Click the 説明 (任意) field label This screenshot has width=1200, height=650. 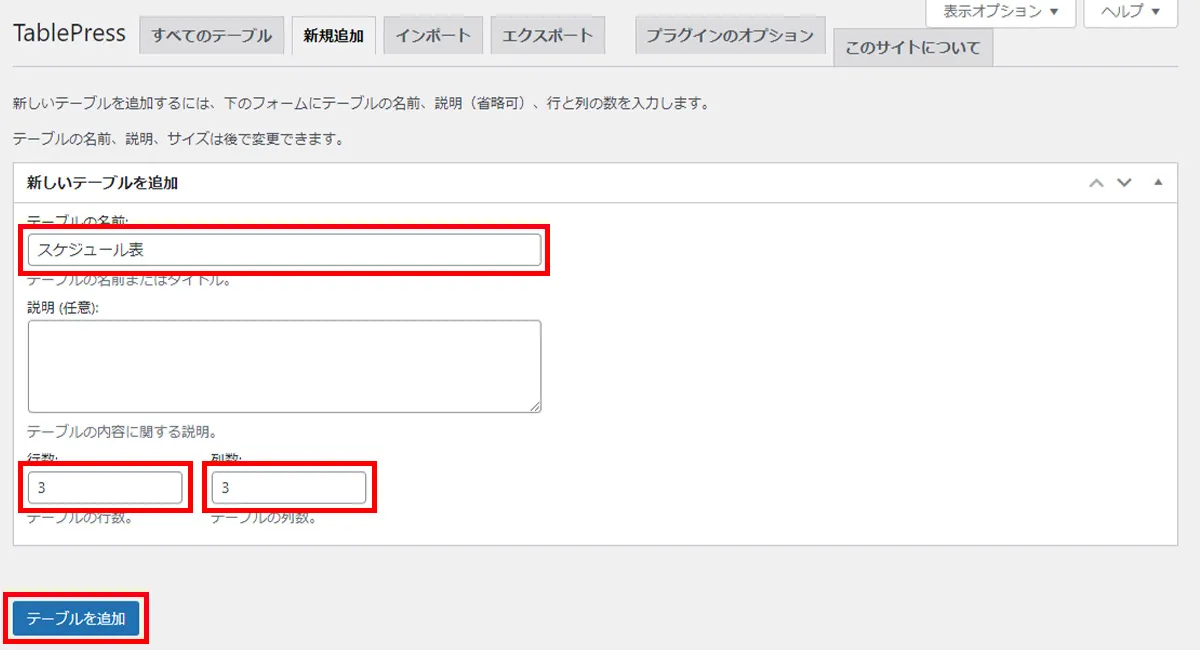pyautogui.click(x=69, y=307)
